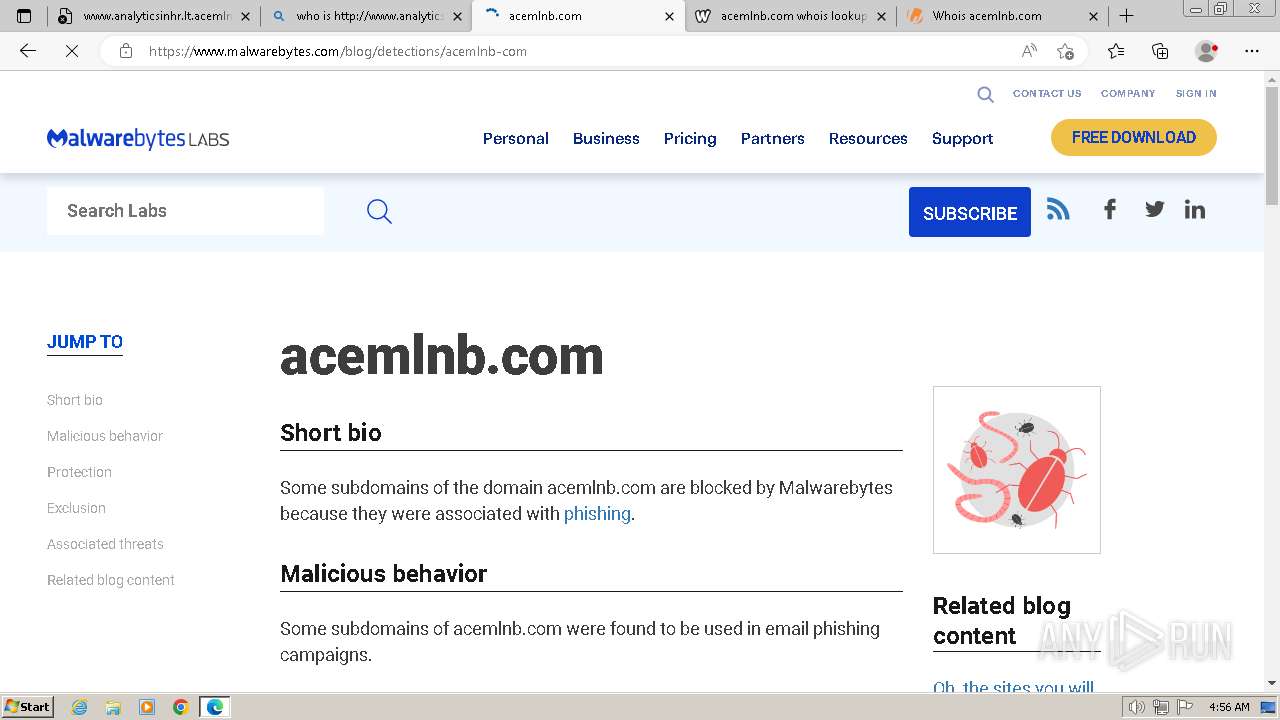
Task: Open the Personal menu
Action: tap(516, 139)
